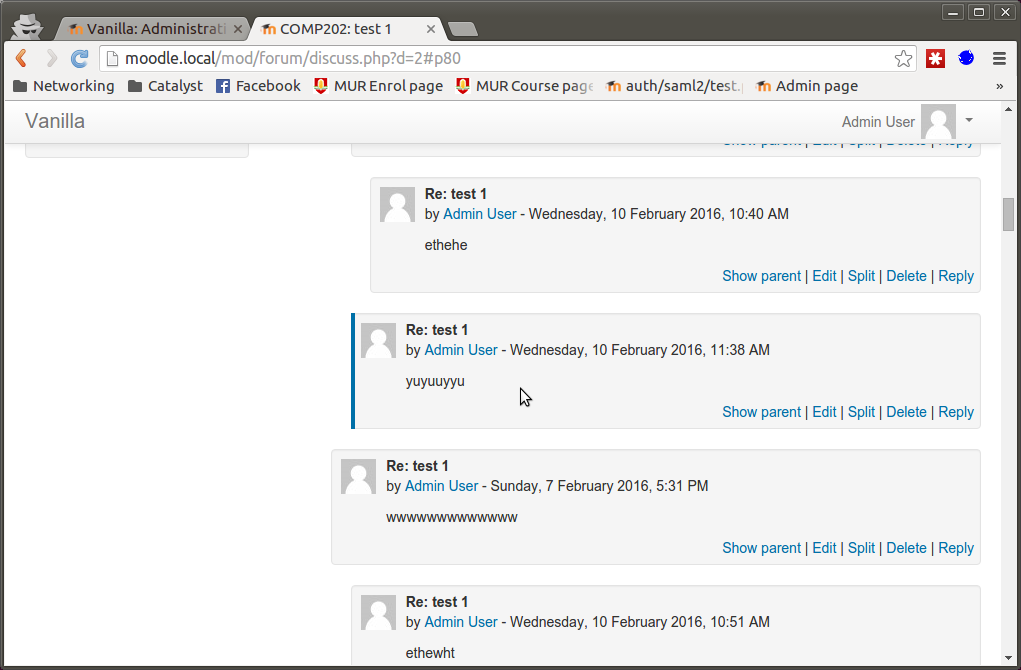Viewport: 1021px width, 670px height.
Task: Reply to the ethehe post
Action: pyautogui.click(x=956, y=276)
